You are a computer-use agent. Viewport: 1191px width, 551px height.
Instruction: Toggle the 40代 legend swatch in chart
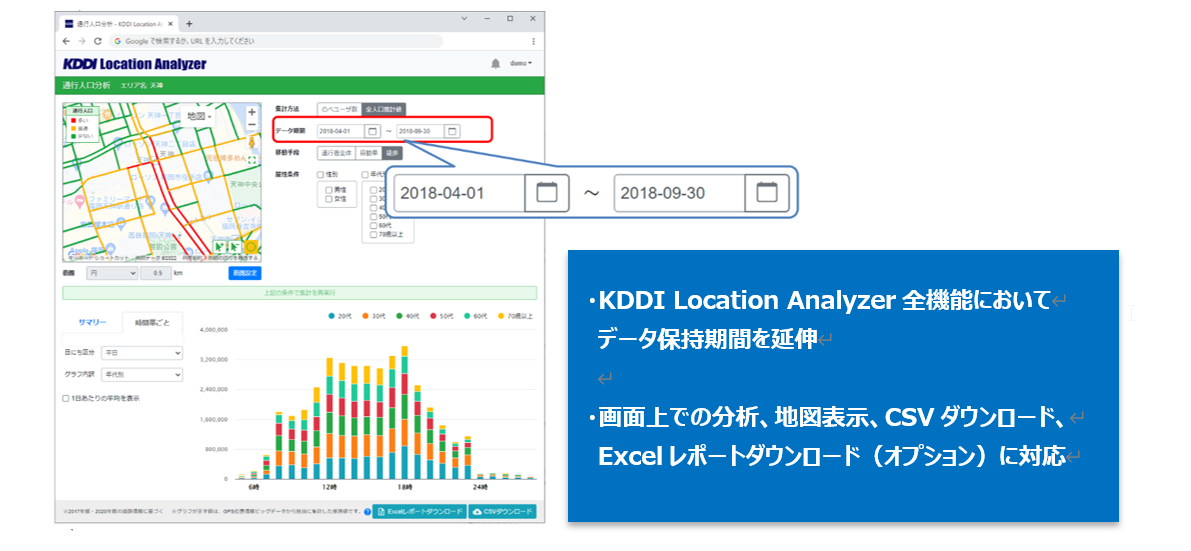399,315
